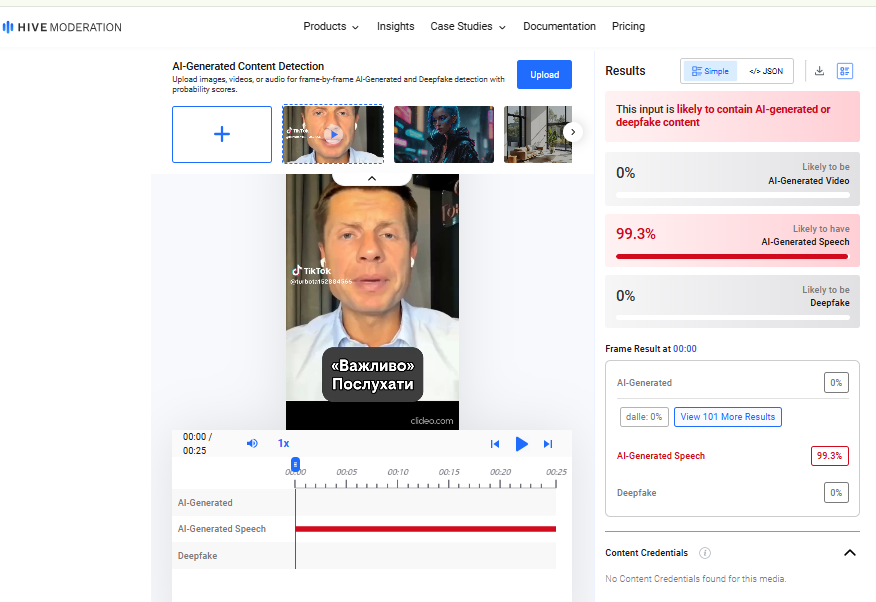Click the Deepfake 0% frame badge
This screenshot has width=876, height=602.
click(836, 493)
